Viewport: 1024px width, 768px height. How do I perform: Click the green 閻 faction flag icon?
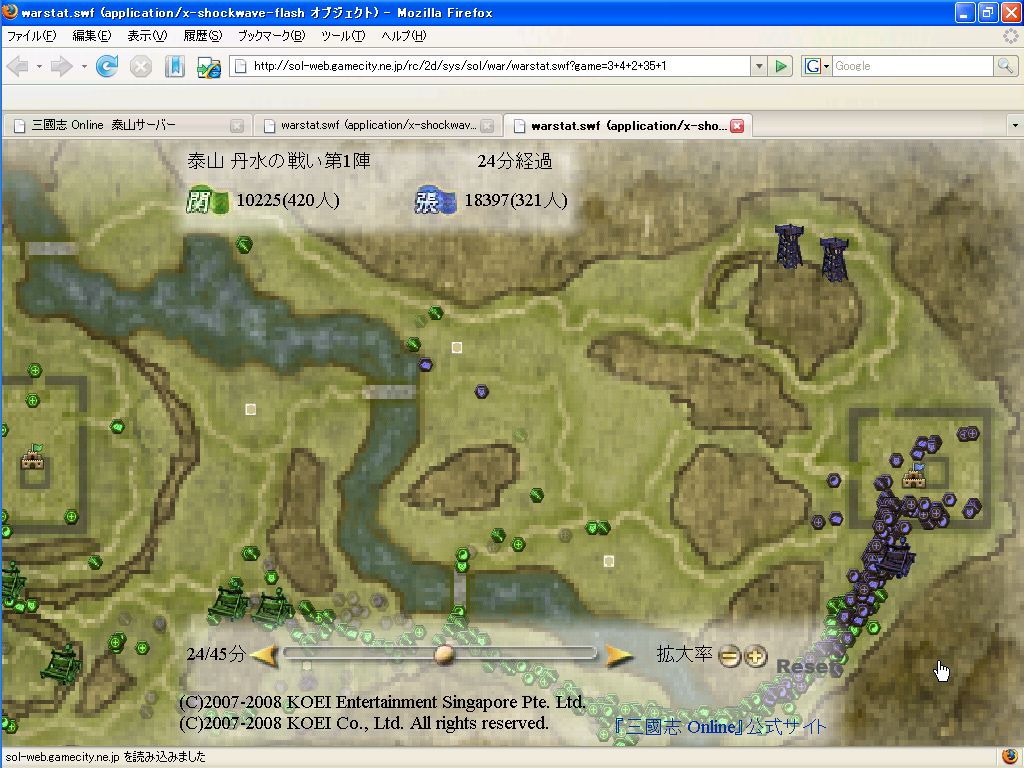point(207,200)
